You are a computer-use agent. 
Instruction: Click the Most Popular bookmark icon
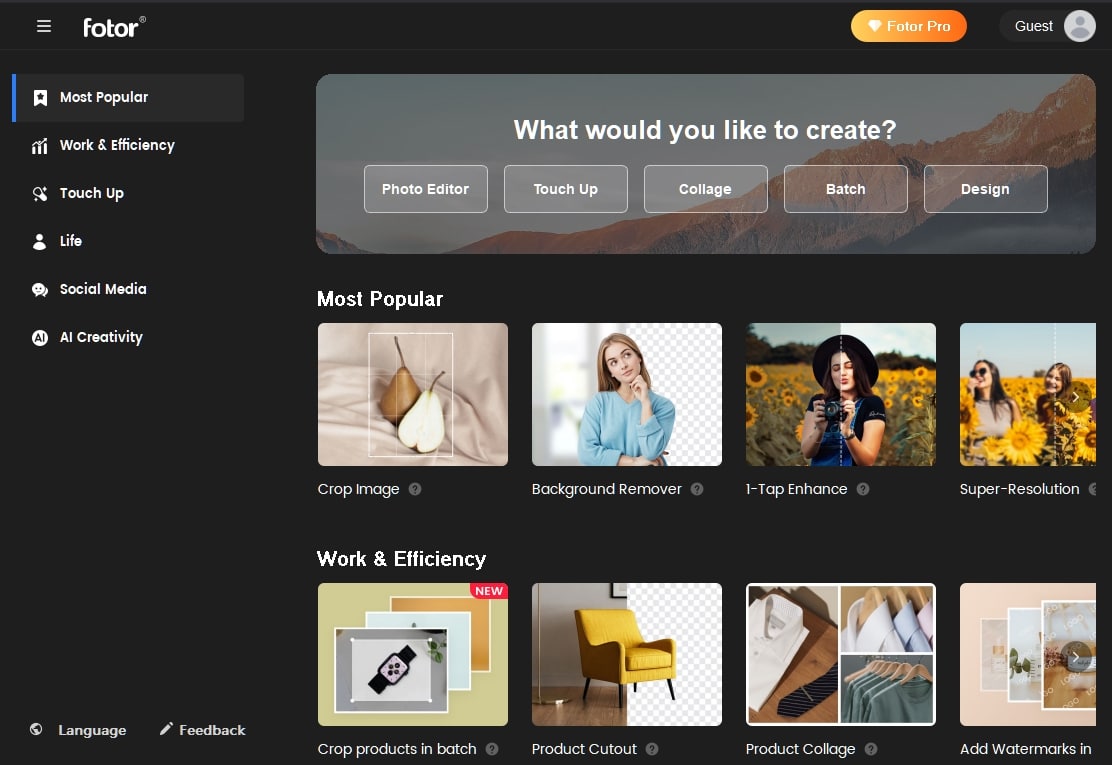point(40,98)
